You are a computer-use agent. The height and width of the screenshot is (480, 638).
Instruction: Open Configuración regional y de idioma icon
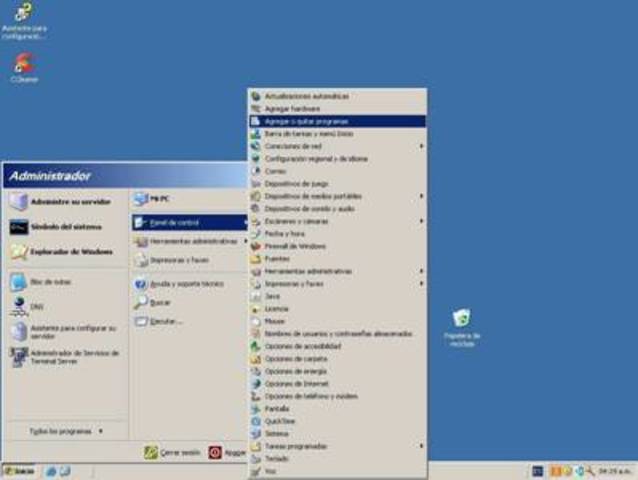pos(256,159)
